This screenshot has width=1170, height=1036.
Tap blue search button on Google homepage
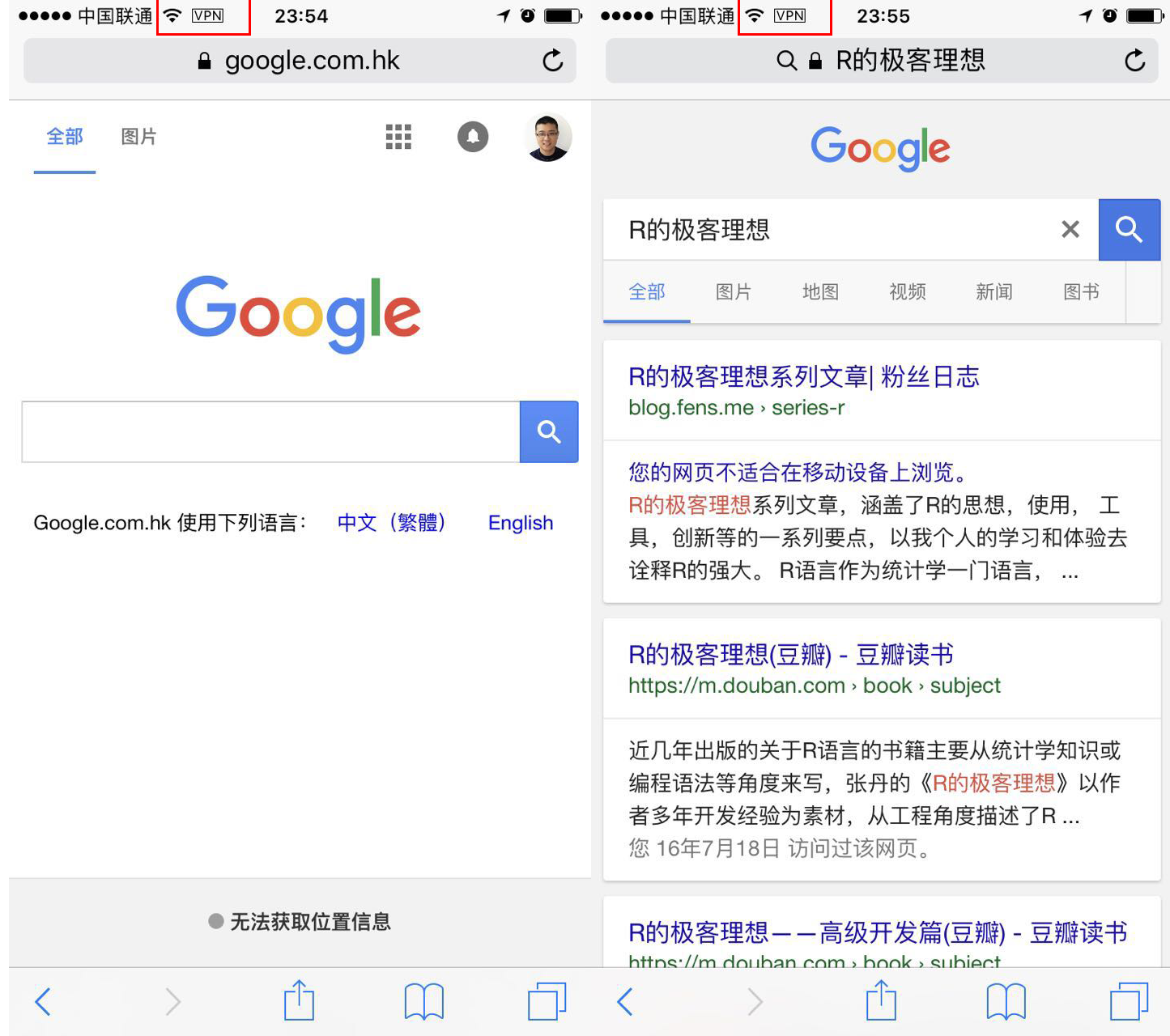pyautogui.click(x=549, y=431)
